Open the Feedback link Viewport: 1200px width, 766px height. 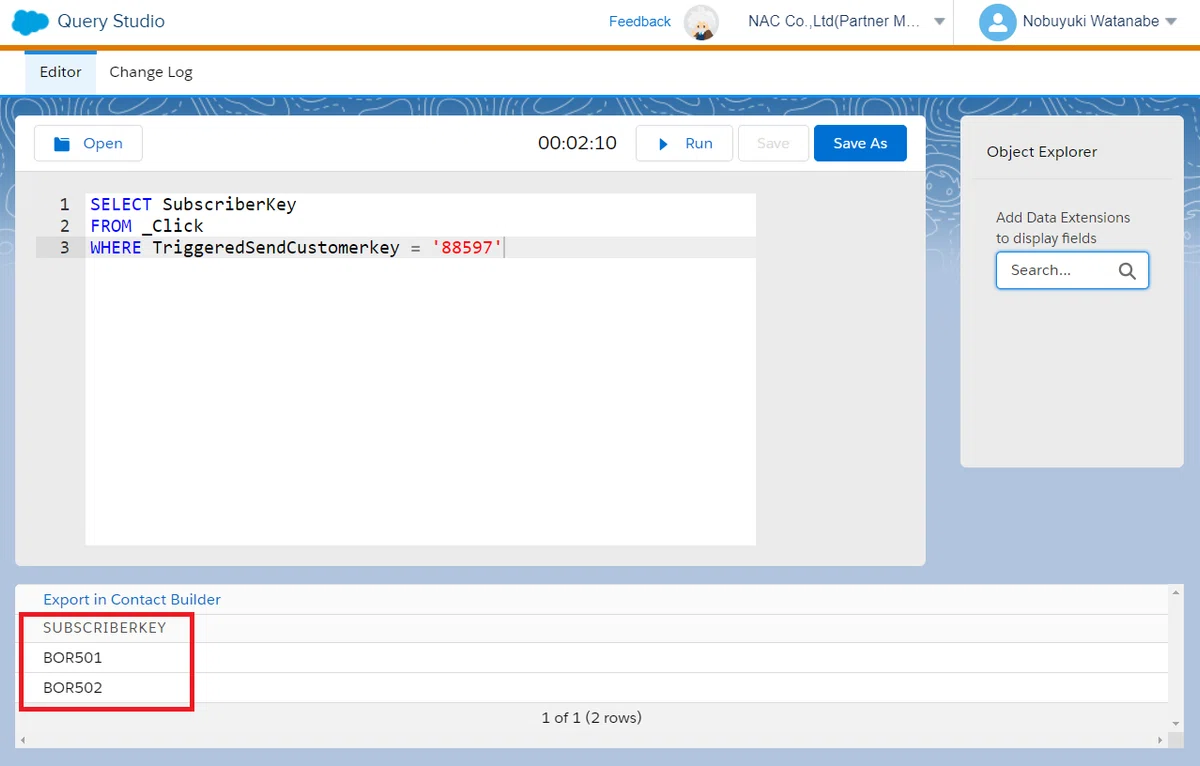tap(640, 21)
